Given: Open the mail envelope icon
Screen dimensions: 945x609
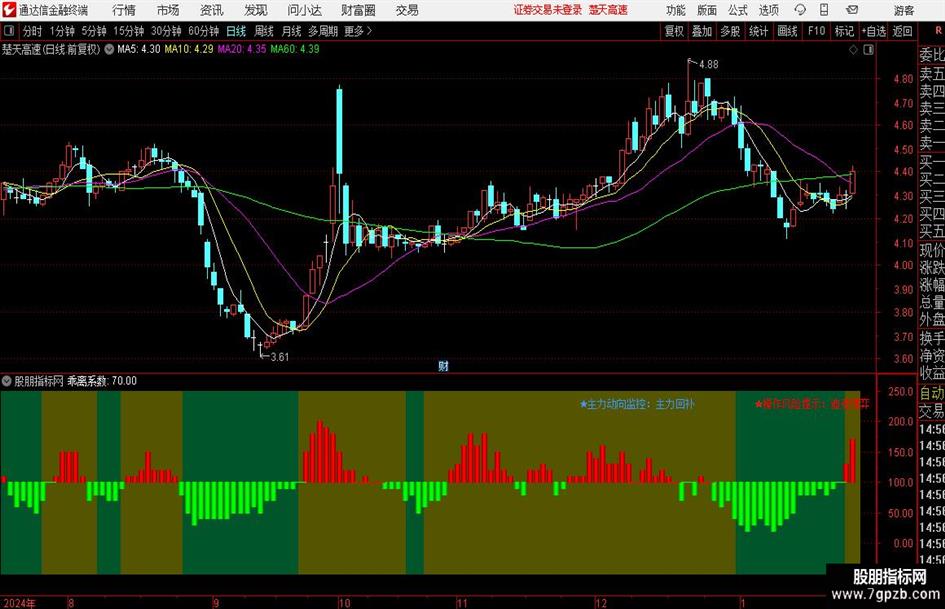Looking at the screenshot, I should coord(852,10).
